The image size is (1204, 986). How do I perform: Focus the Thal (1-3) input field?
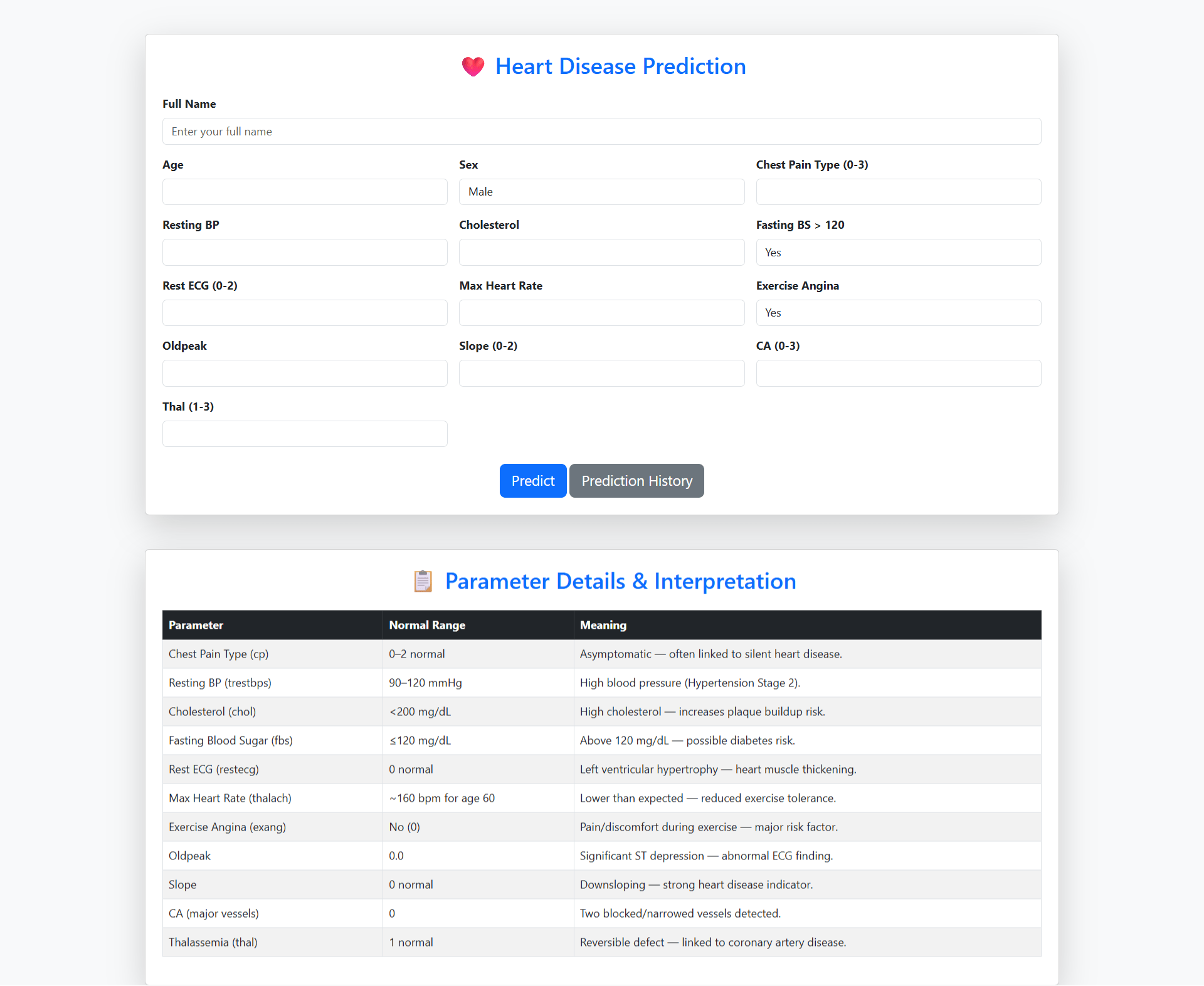tap(305, 433)
